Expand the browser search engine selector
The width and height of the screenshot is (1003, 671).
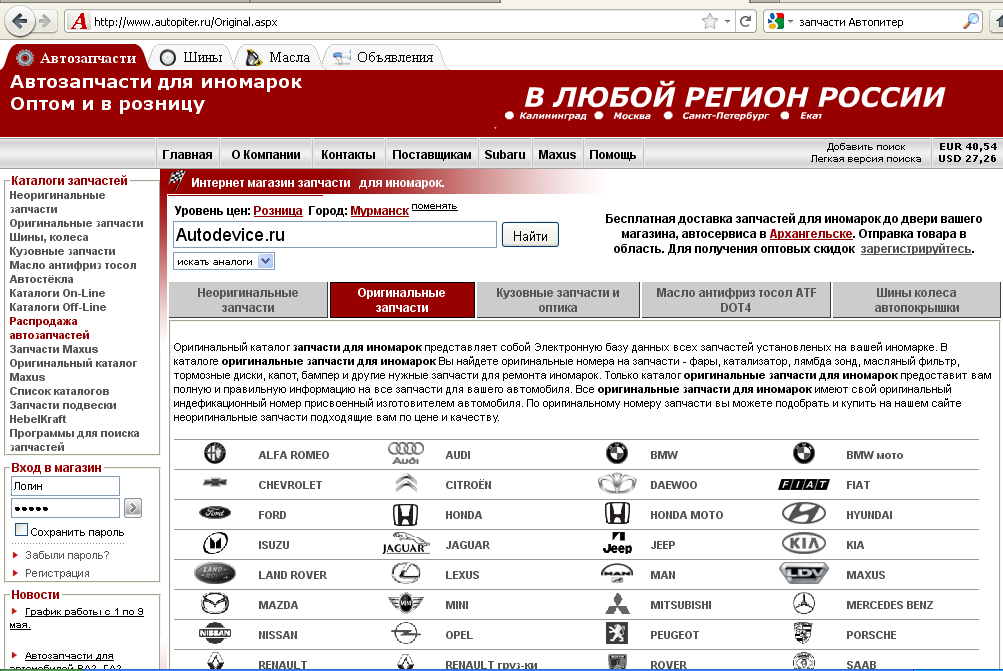780,22
